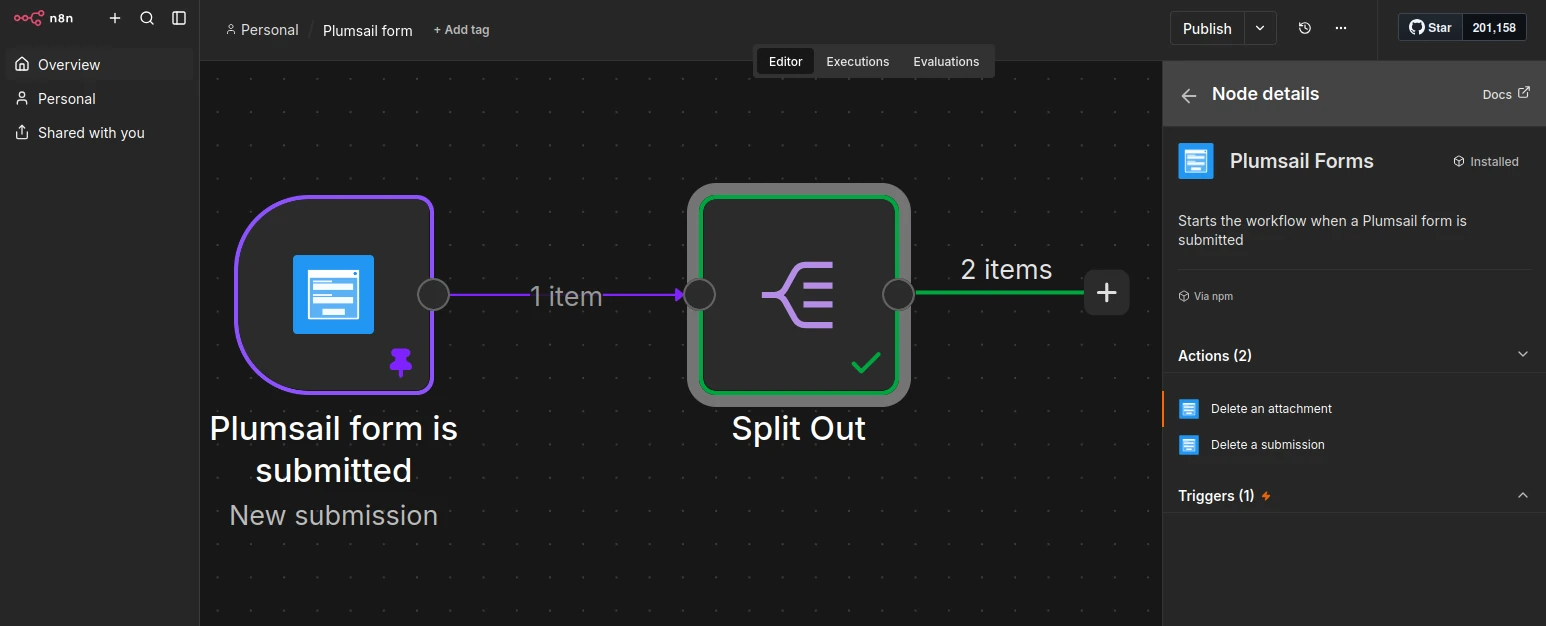The height and width of the screenshot is (626, 1546).
Task: Click GitHub star count 201,158
Action: pyautogui.click(x=1494, y=28)
